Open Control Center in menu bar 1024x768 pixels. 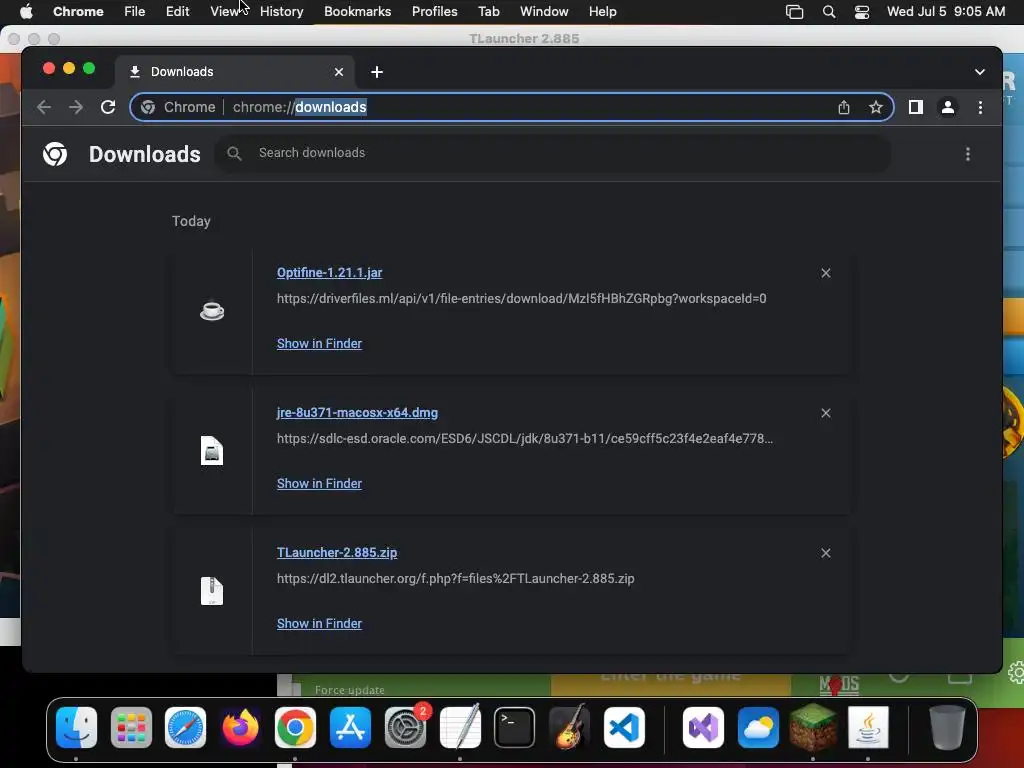(861, 12)
